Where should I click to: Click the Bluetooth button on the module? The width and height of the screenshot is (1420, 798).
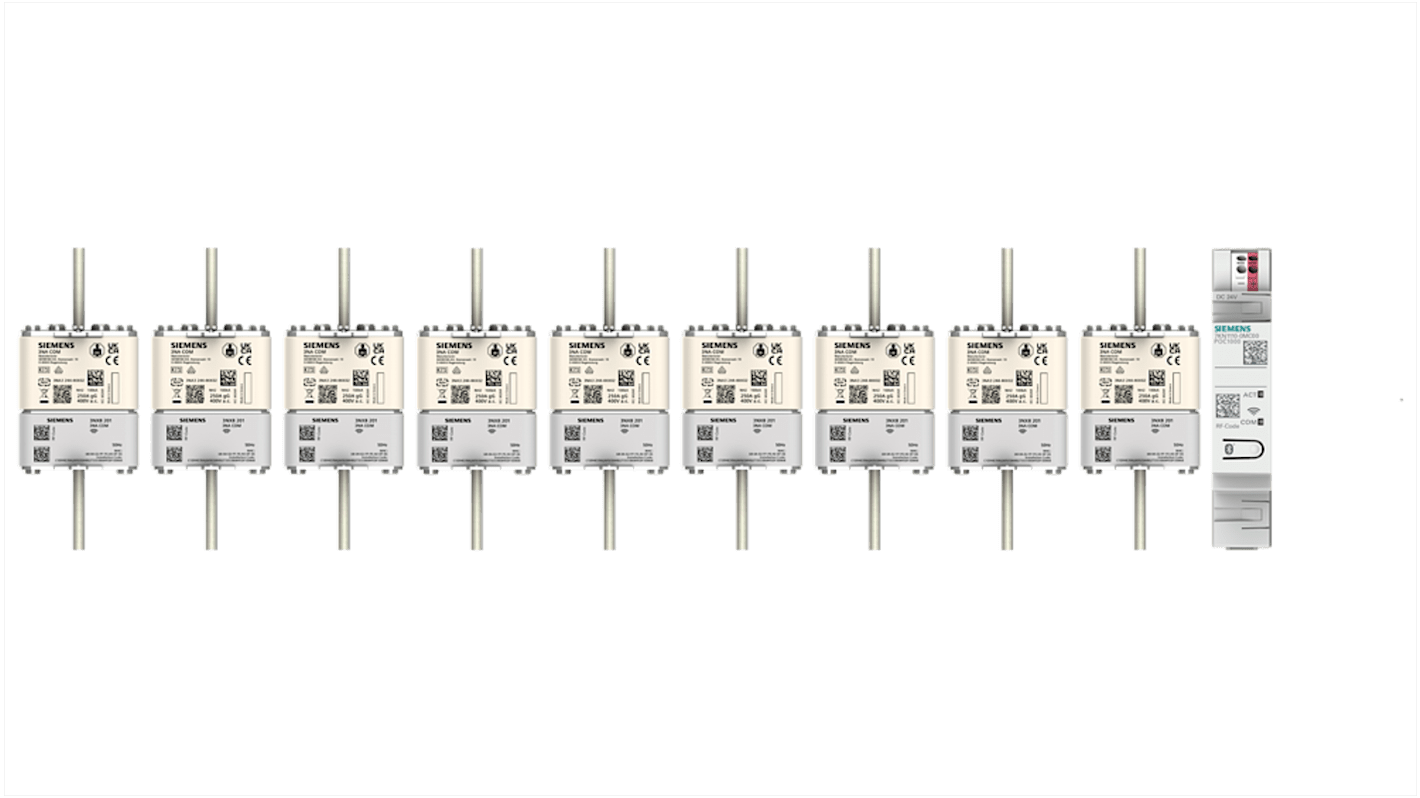point(1243,449)
